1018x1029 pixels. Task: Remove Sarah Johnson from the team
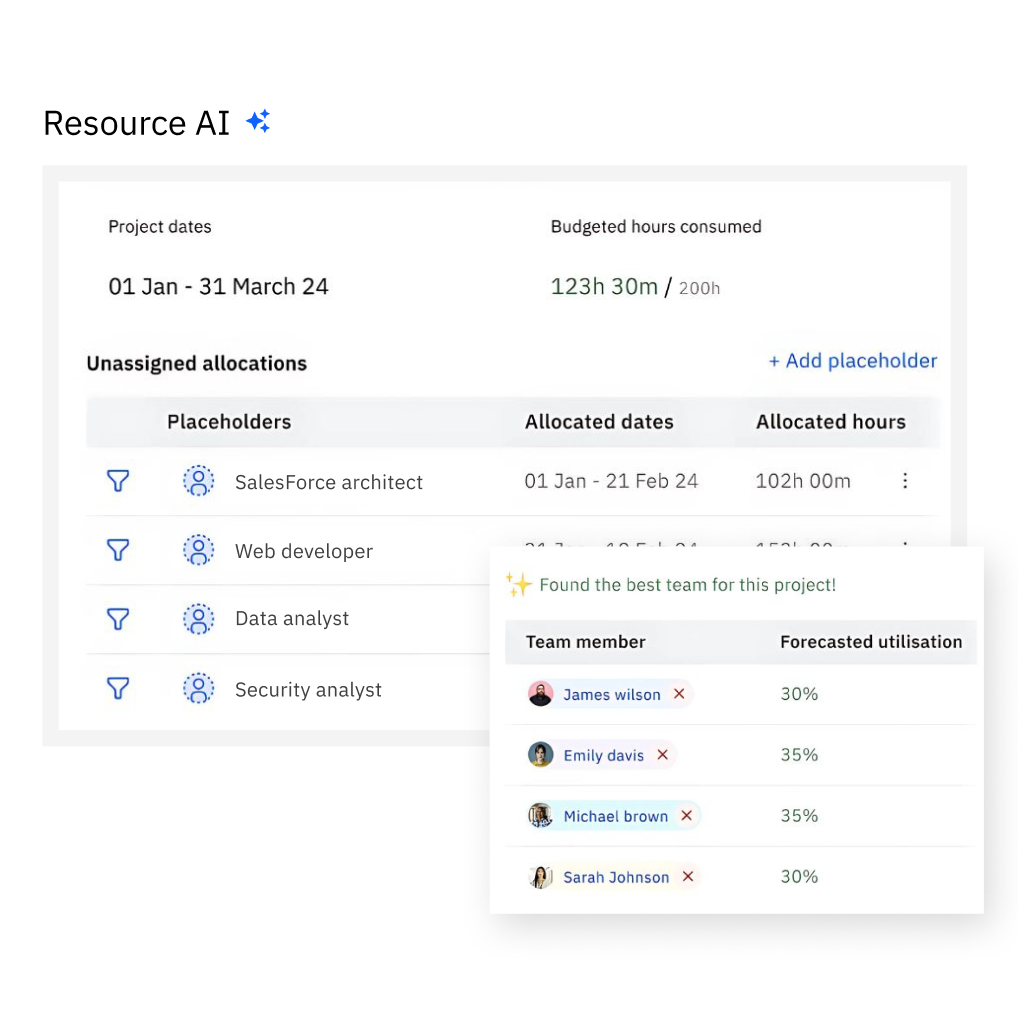click(688, 876)
